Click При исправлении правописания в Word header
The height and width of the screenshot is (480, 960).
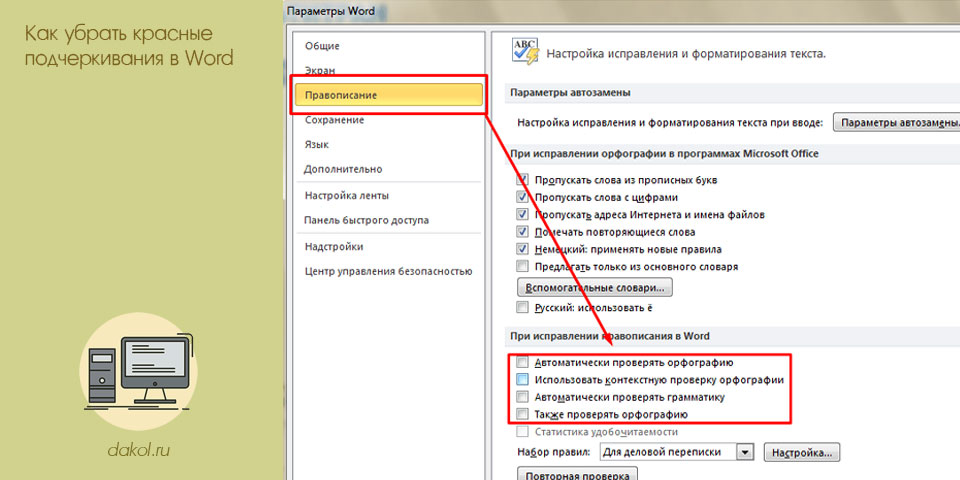(610, 336)
